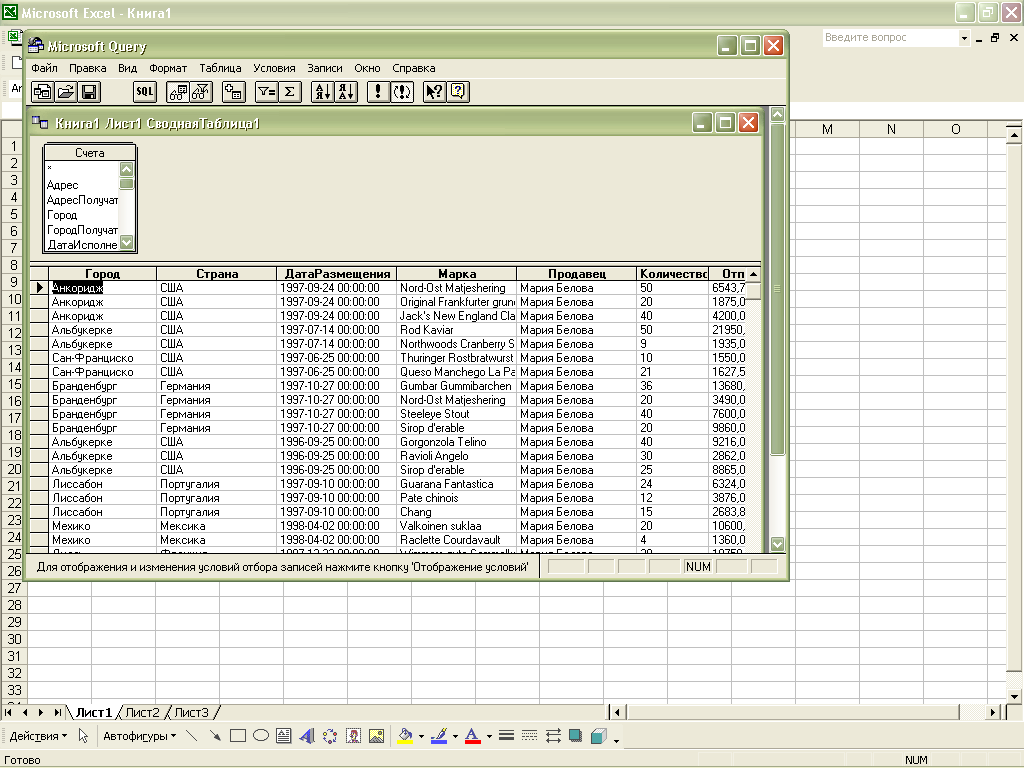This screenshot has height=768, width=1024.
Task: Click Select Objects arrow pointer icon
Action: 83,737
